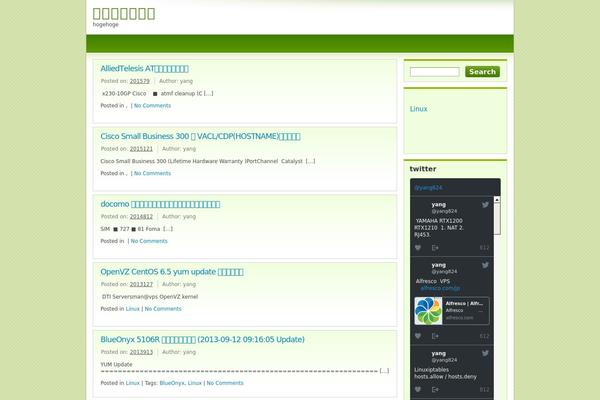Open the @yang824 header link in twitter widget
This screenshot has height=400, width=600.
click(429, 188)
